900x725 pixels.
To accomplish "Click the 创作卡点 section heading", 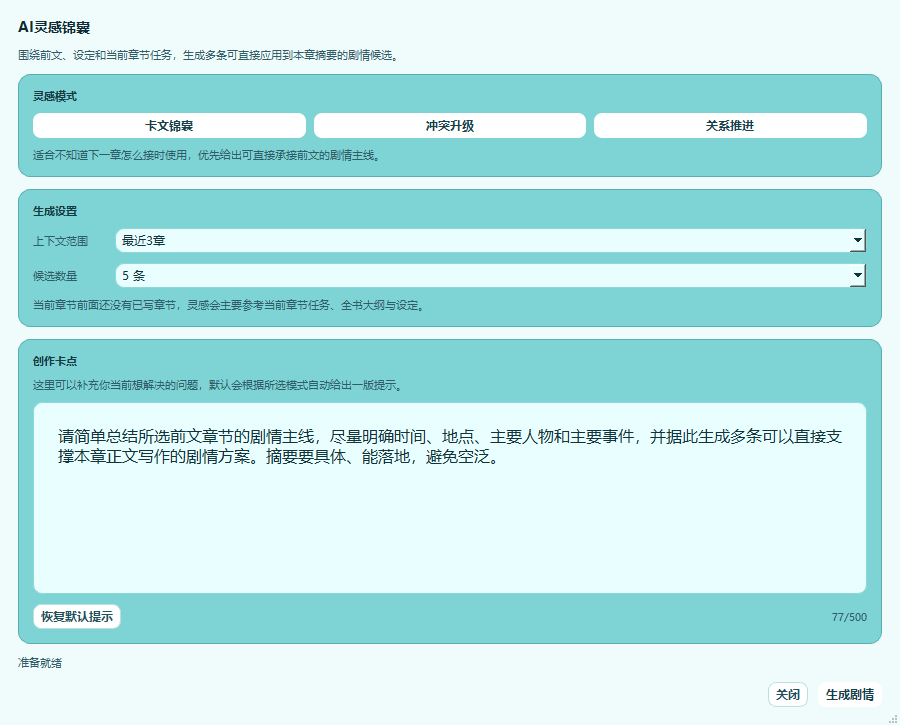I will point(55,361).
